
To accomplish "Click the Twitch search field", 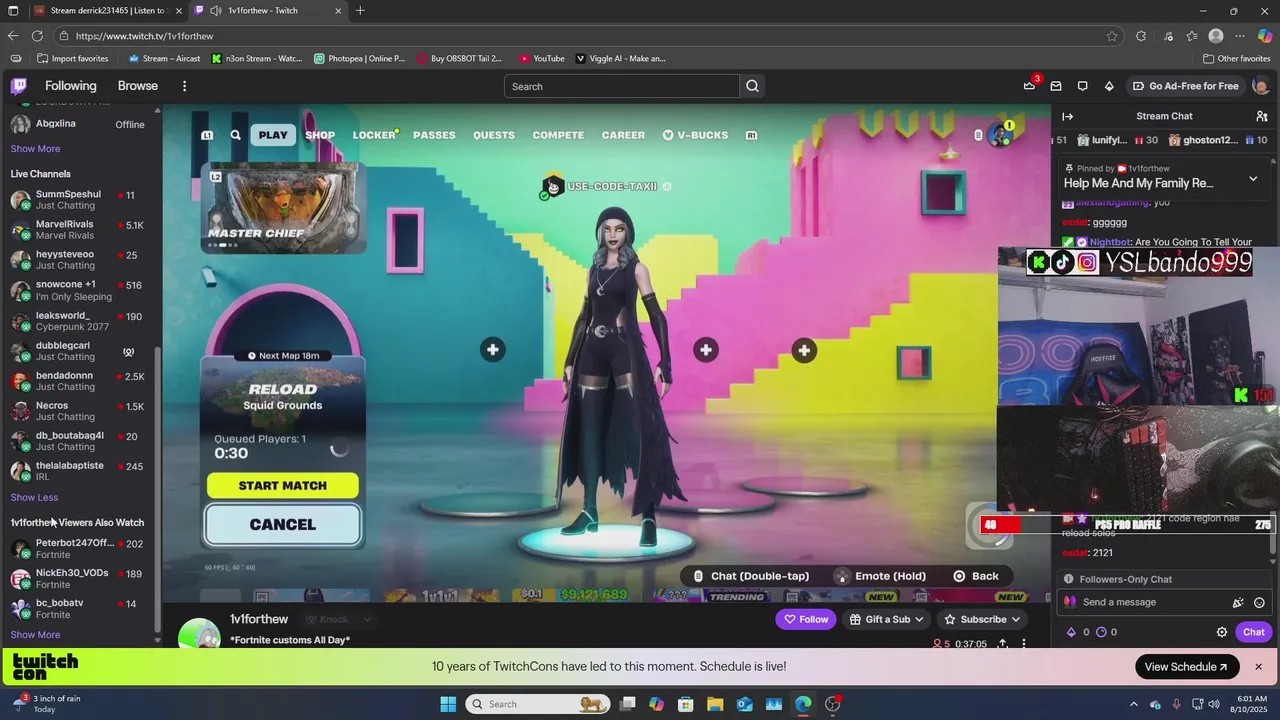I will (621, 86).
